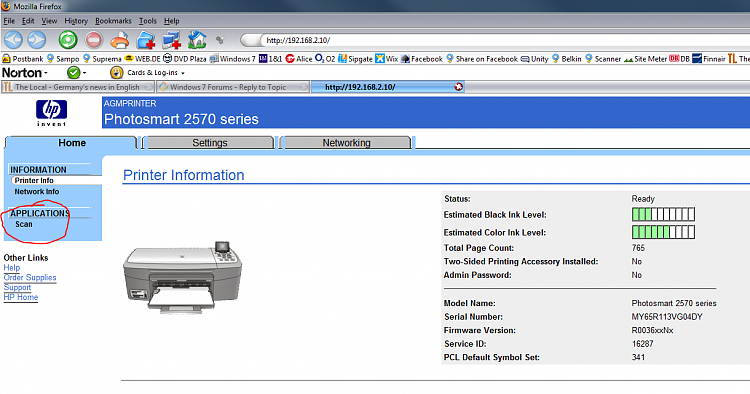Open new window icon with monitors
750x394 pixels.
pos(171,40)
